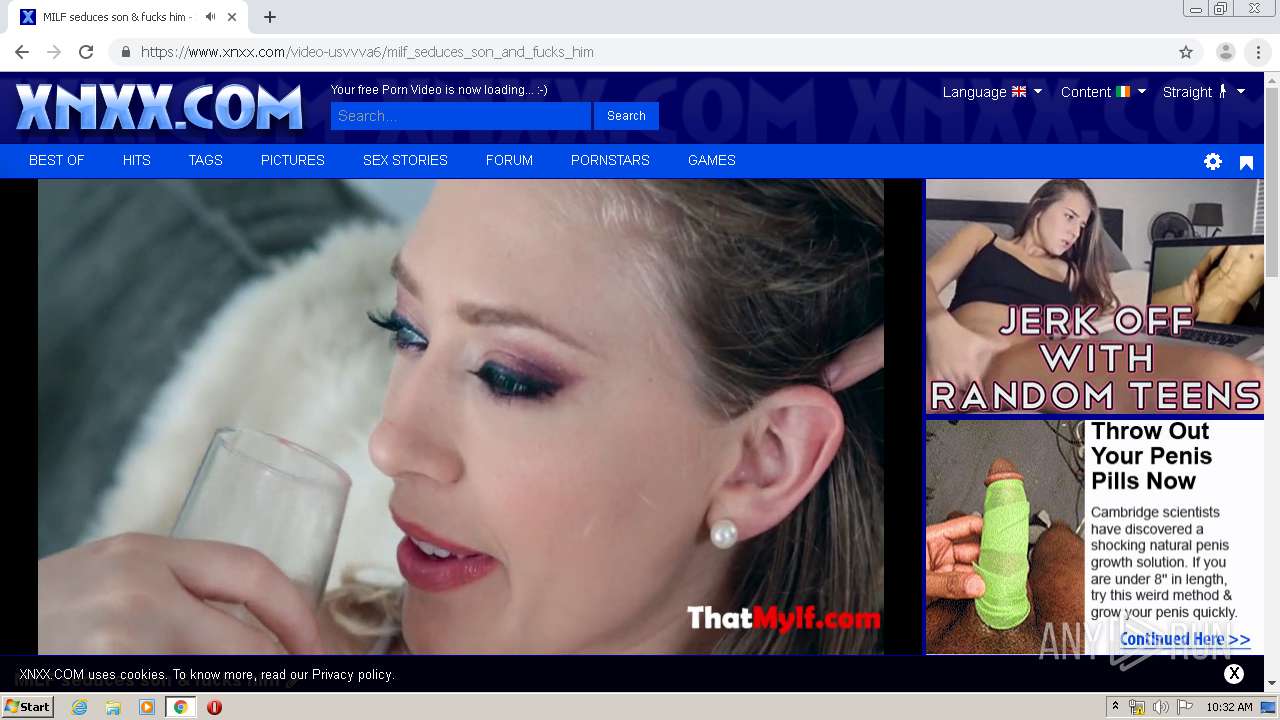The image size is (1280, 720).
Task: Launch Internet Explorer from taskbar
Action: tap(79, 707)
